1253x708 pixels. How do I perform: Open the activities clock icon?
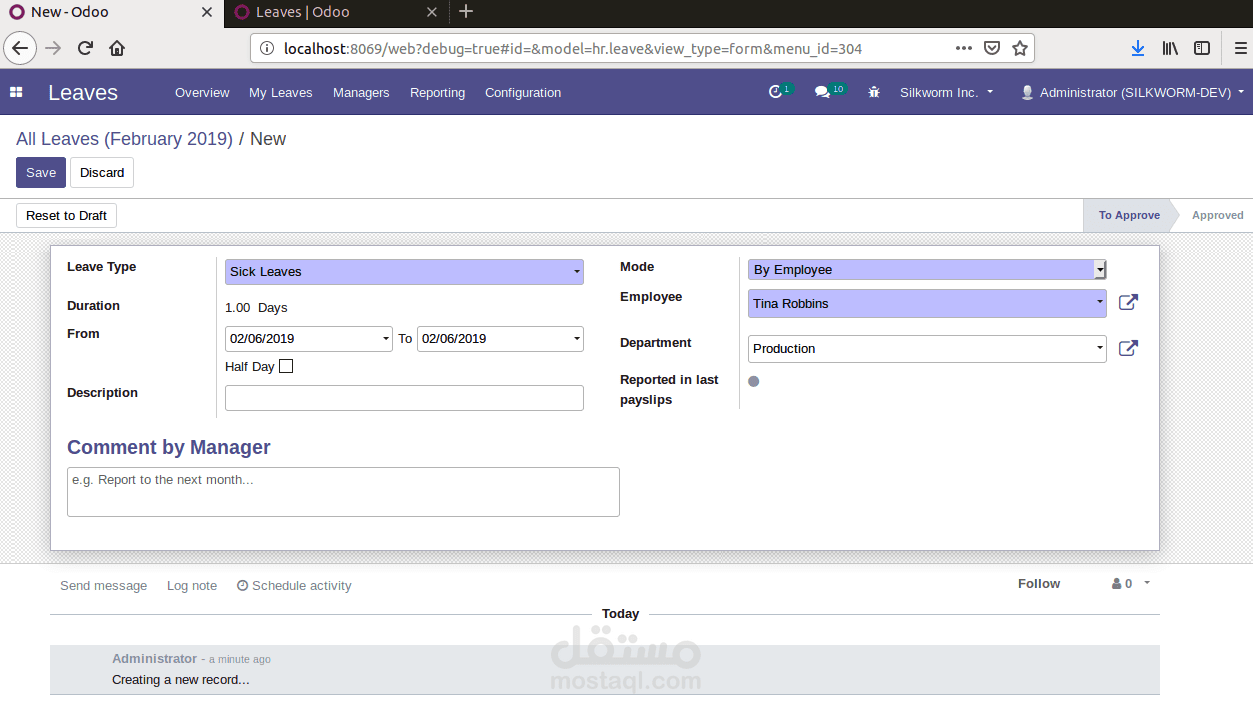(775, 92)
